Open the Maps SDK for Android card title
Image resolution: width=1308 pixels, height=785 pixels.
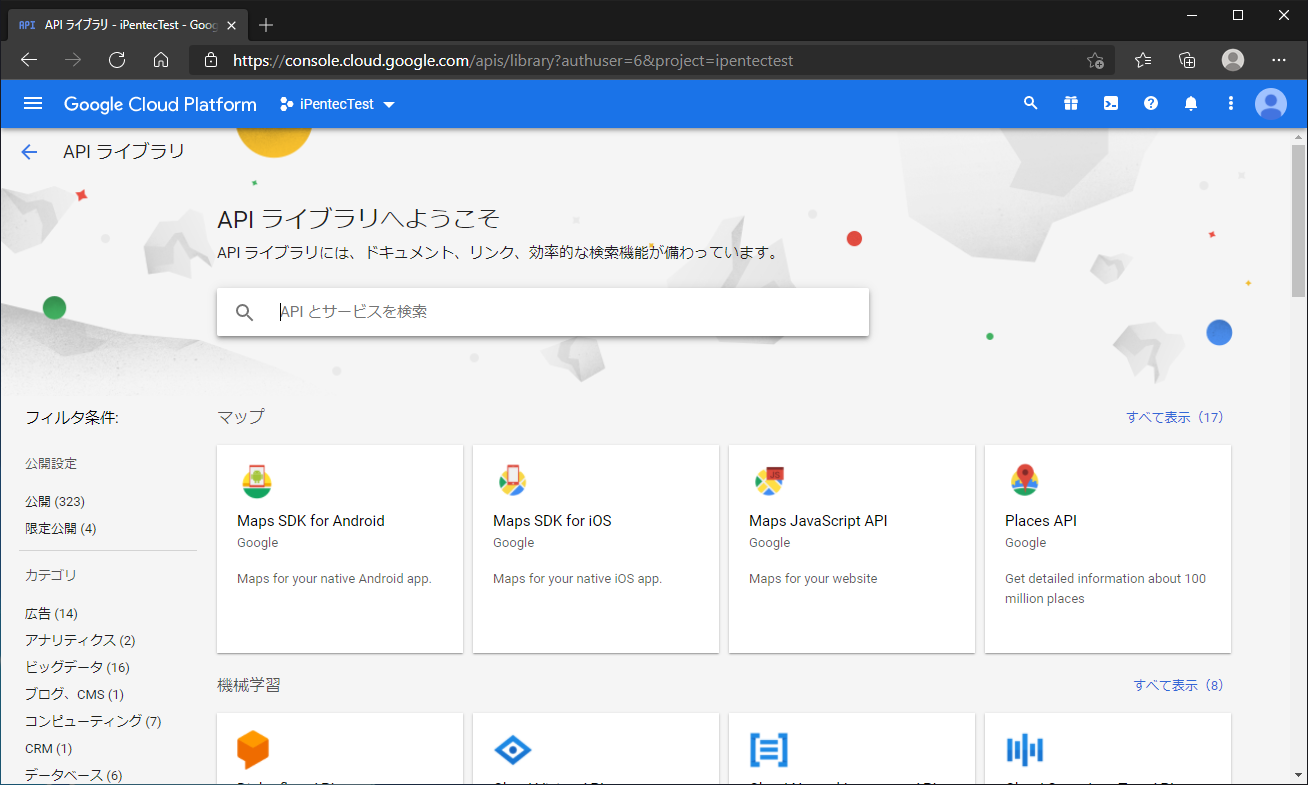pos(311,521)
